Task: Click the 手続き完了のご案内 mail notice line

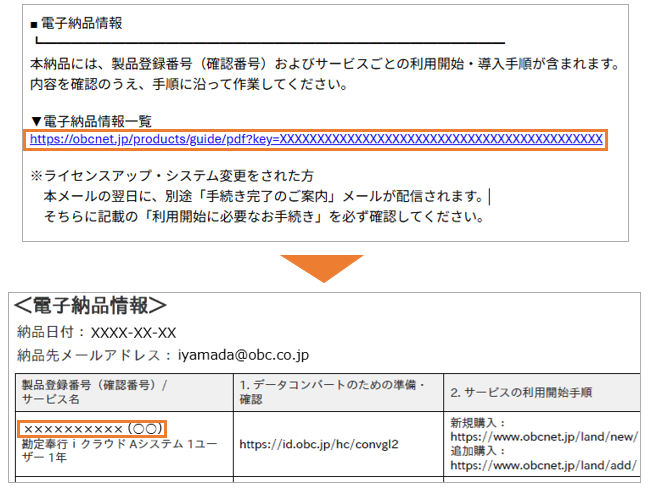Action: (x=263, y=196)
